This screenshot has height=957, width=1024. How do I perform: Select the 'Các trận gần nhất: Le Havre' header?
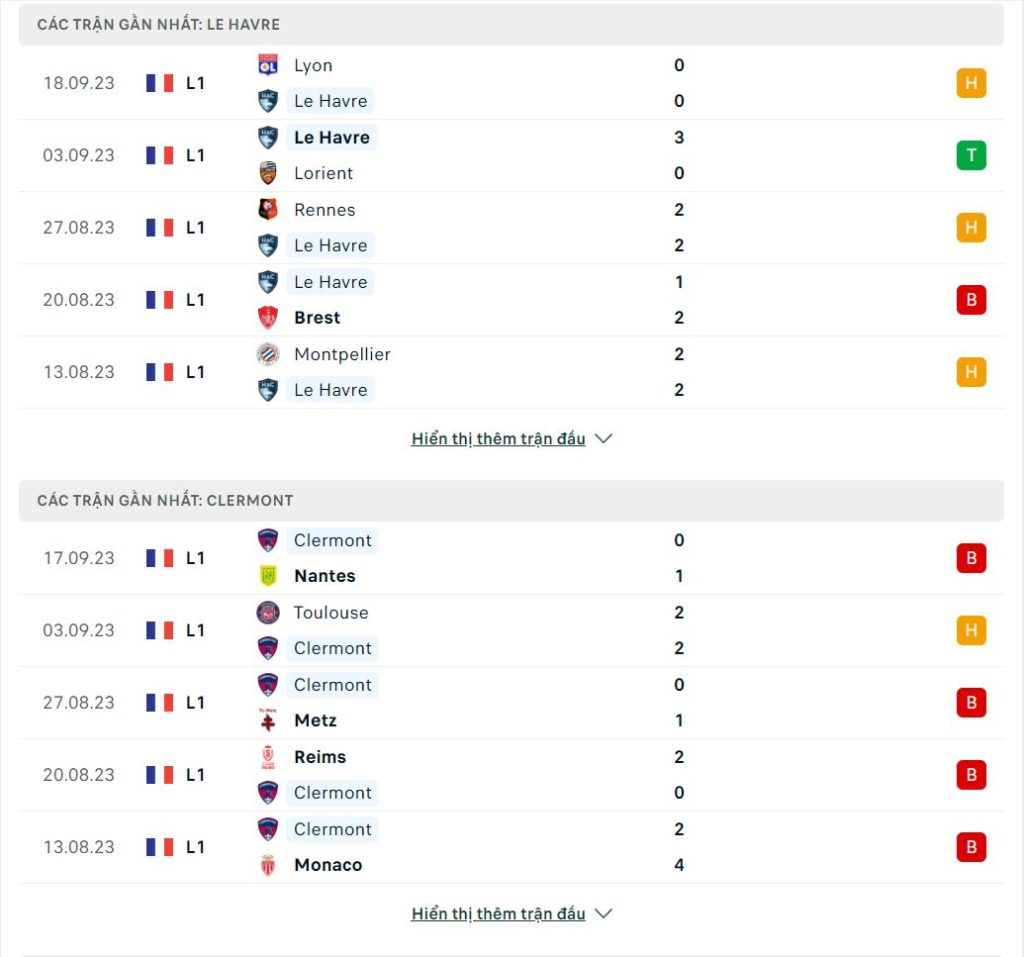pyautogui.click(x=511, y=25)
